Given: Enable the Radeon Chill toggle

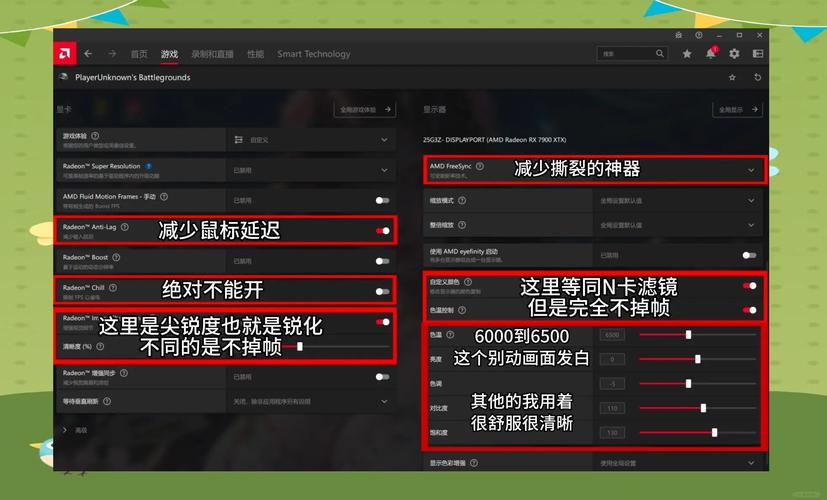Looking at the screenshot, I should (382, 291).
